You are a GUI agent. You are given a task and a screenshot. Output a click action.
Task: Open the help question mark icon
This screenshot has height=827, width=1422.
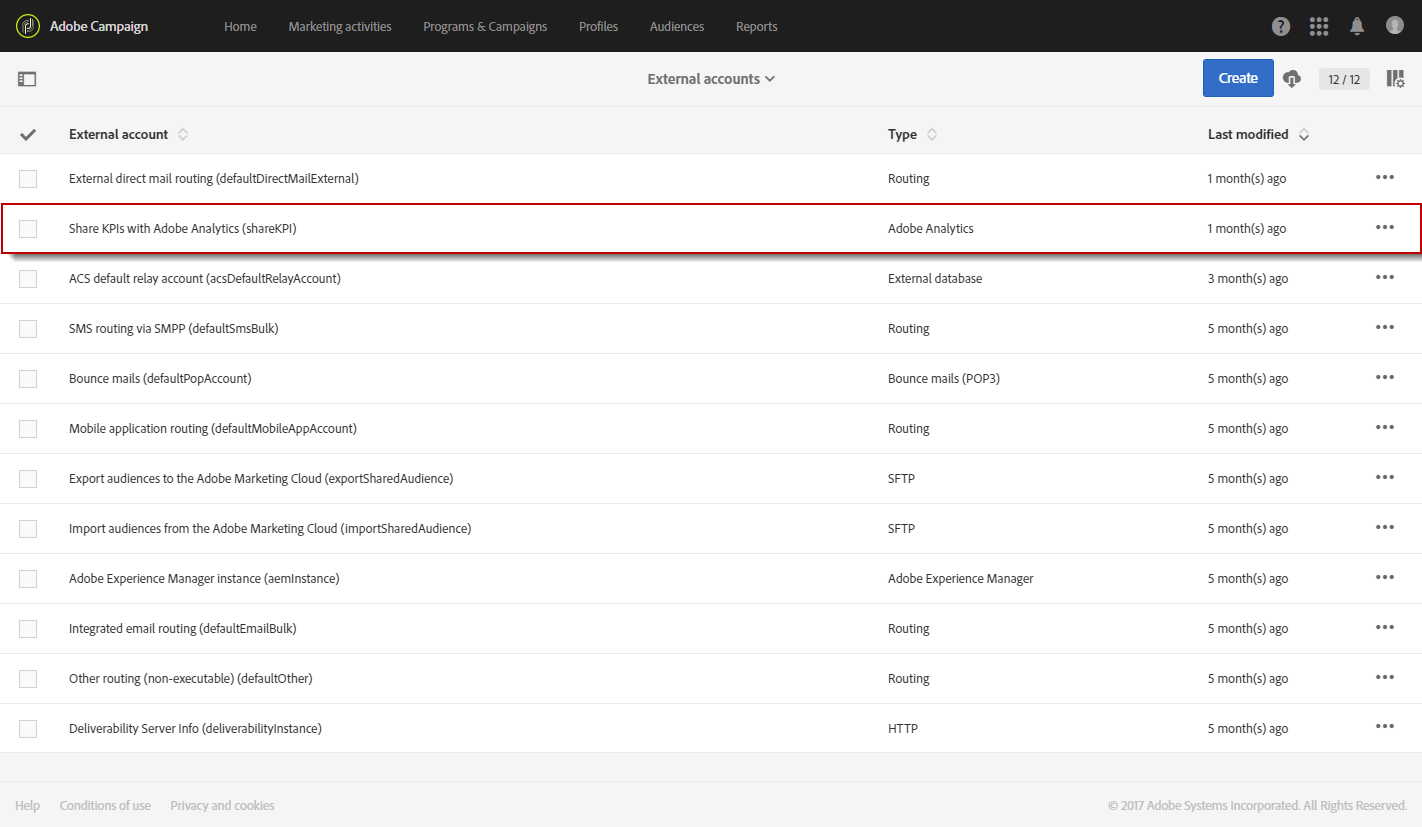pos(1281,26)
